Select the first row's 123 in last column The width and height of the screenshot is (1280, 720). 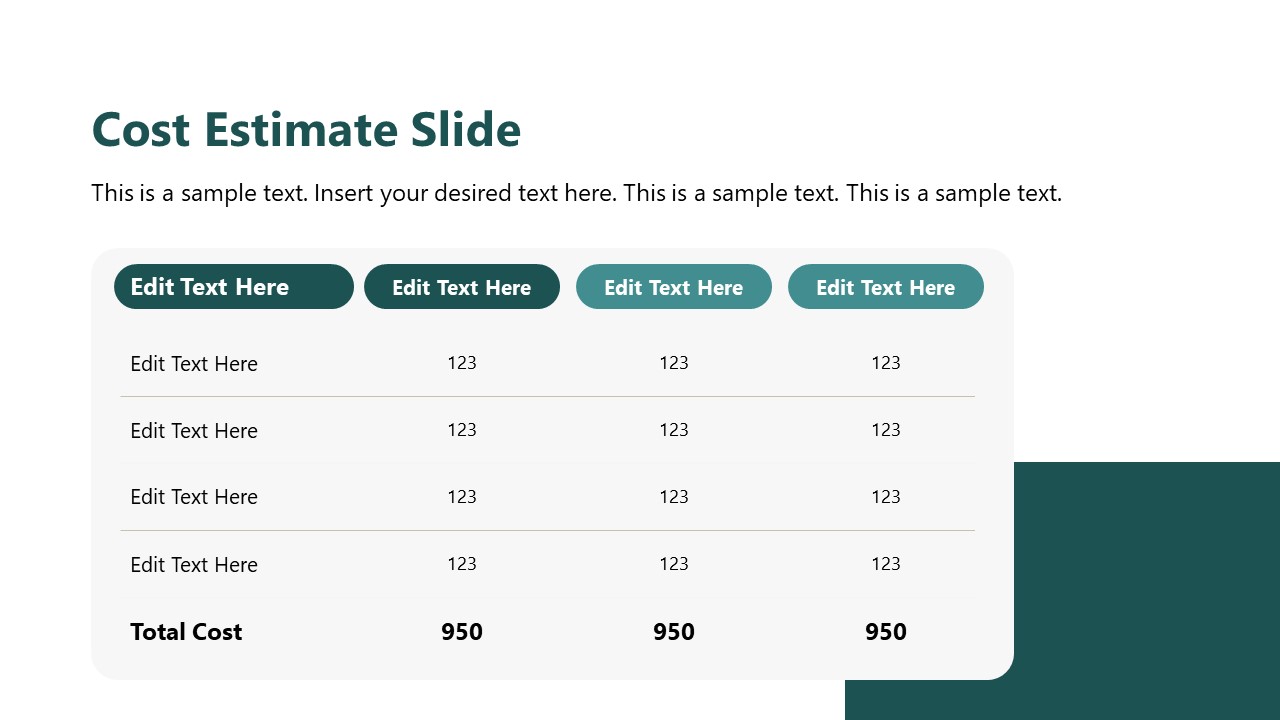(x=886, y=363)
